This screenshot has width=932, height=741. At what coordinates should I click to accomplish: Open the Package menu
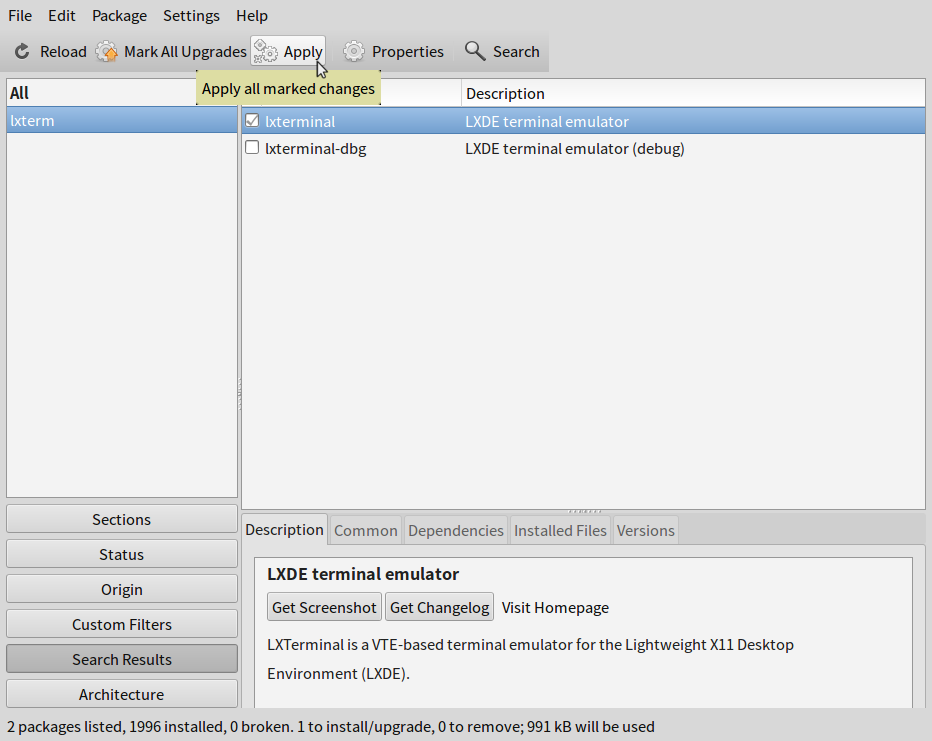tap(119, 15)
